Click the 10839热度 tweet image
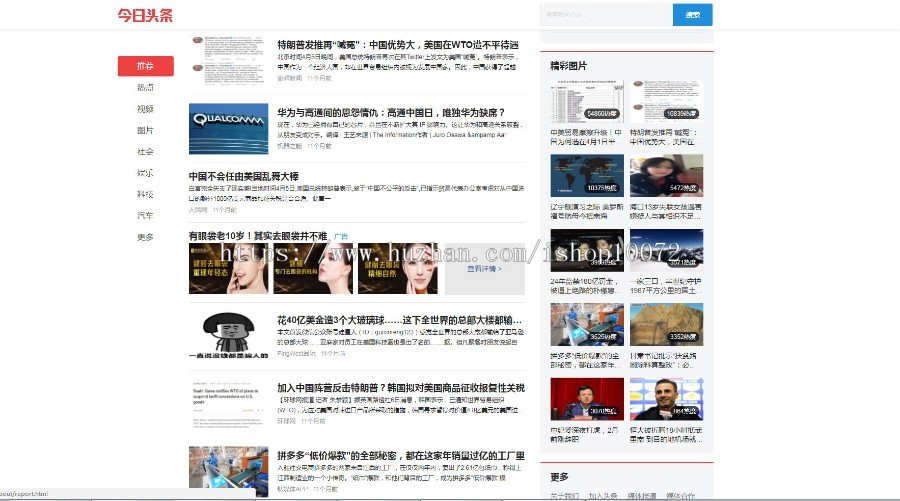 pos(666,101)
